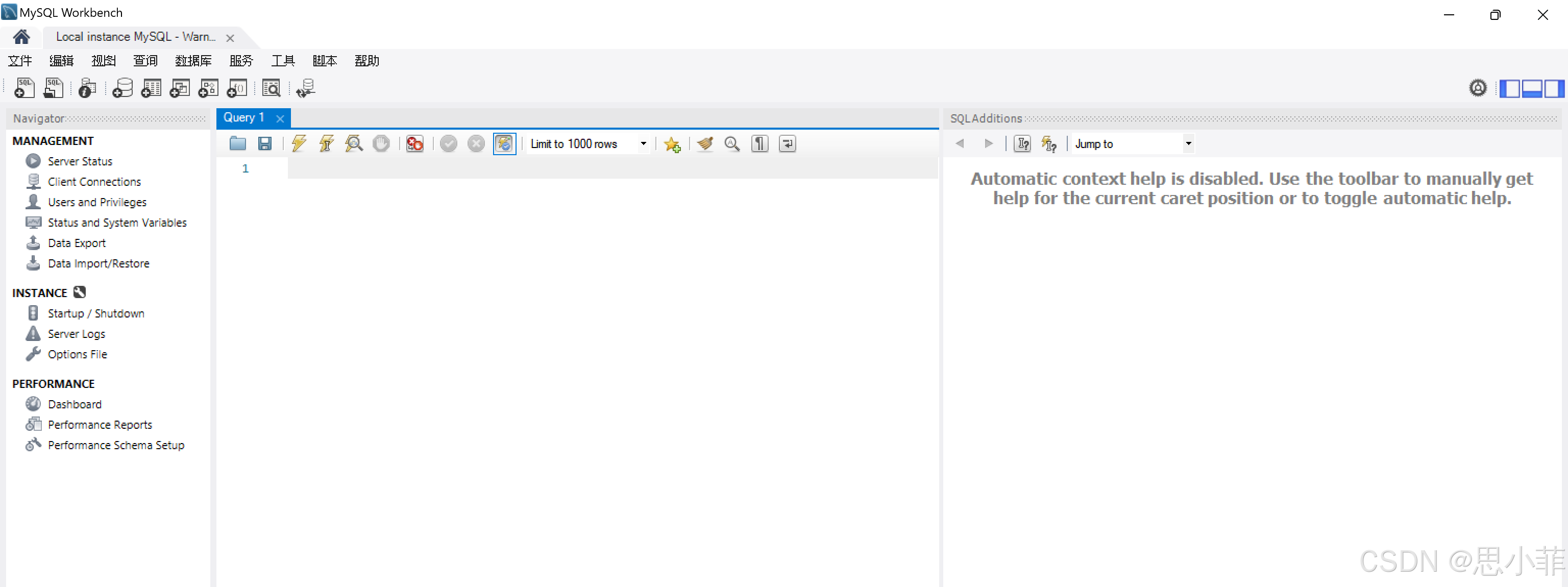The width and height of the screenshot is (1568, 587).
Task: Click line 1 in the SQL editor
Action: click(x=612, y=168)
